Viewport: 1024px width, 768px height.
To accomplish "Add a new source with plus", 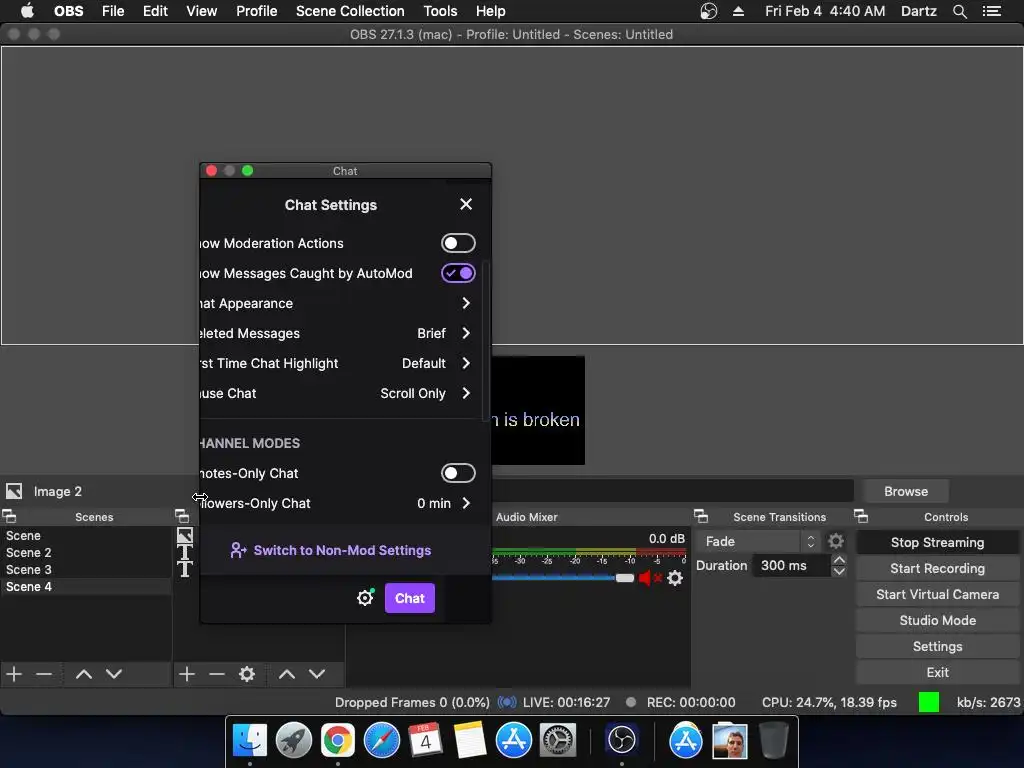I will [x=187, y=674].
